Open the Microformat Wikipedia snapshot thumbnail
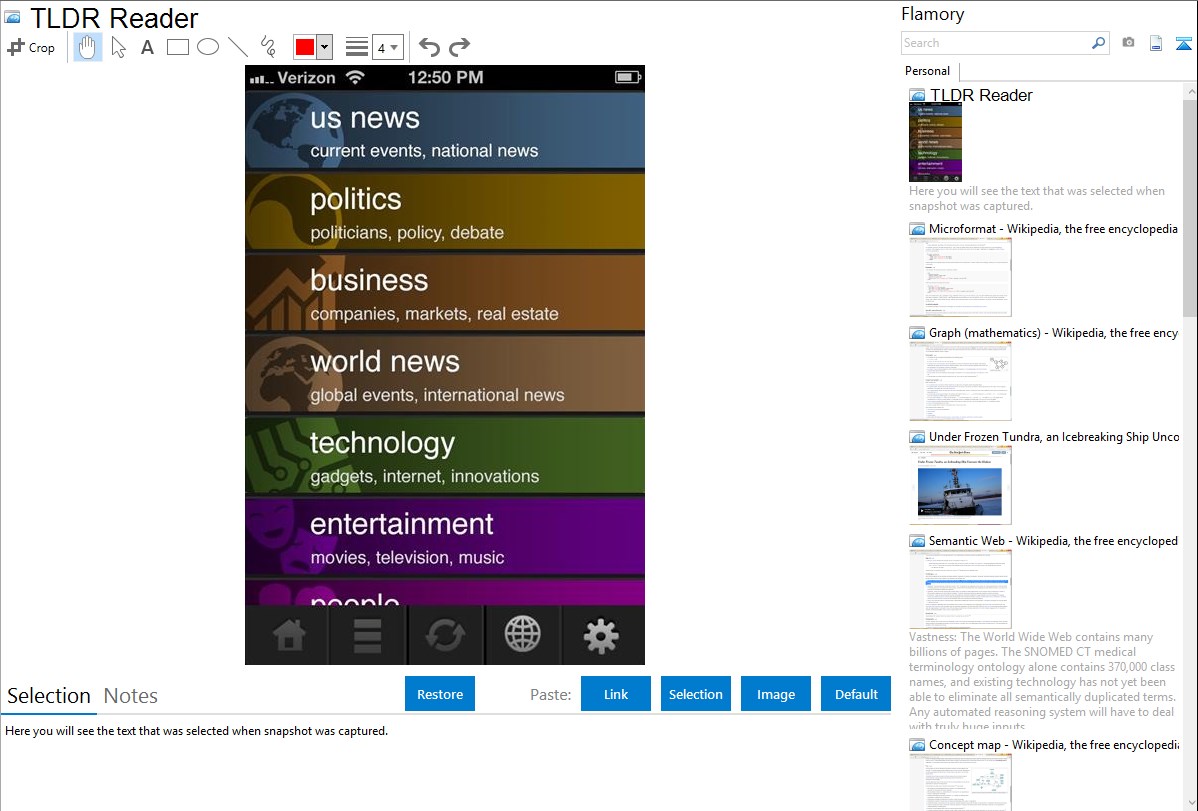The width and height of the screenshot is (1198, 811). tap(960, 277)
